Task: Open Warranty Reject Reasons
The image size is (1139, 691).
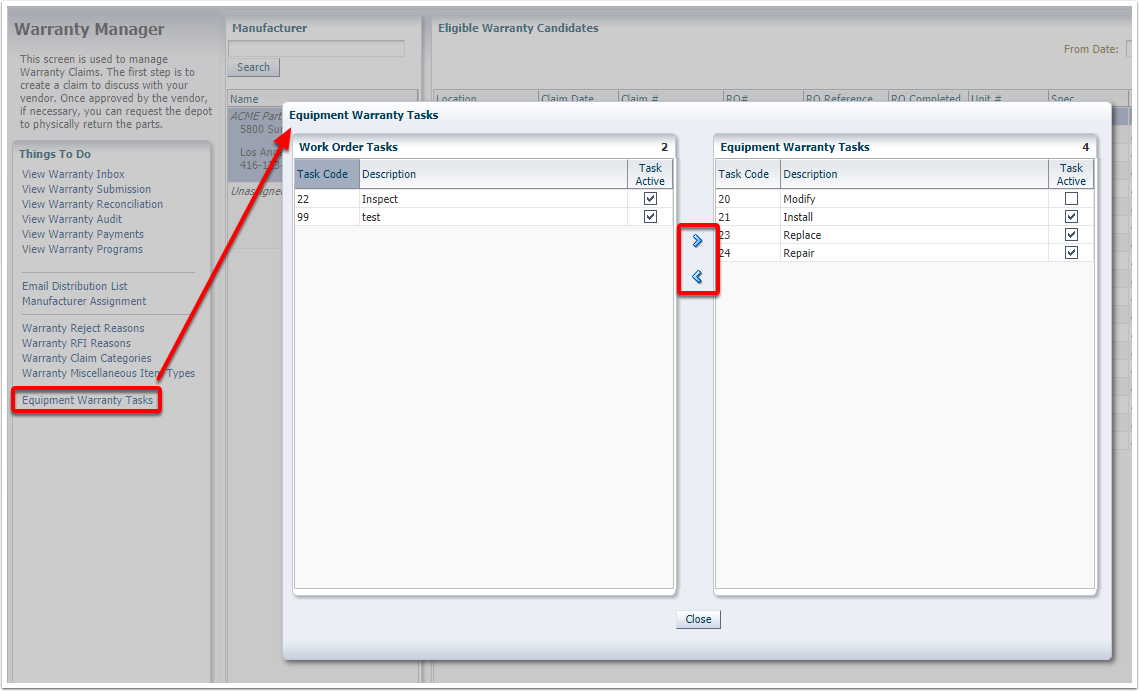Action: [x=83, y=328]
